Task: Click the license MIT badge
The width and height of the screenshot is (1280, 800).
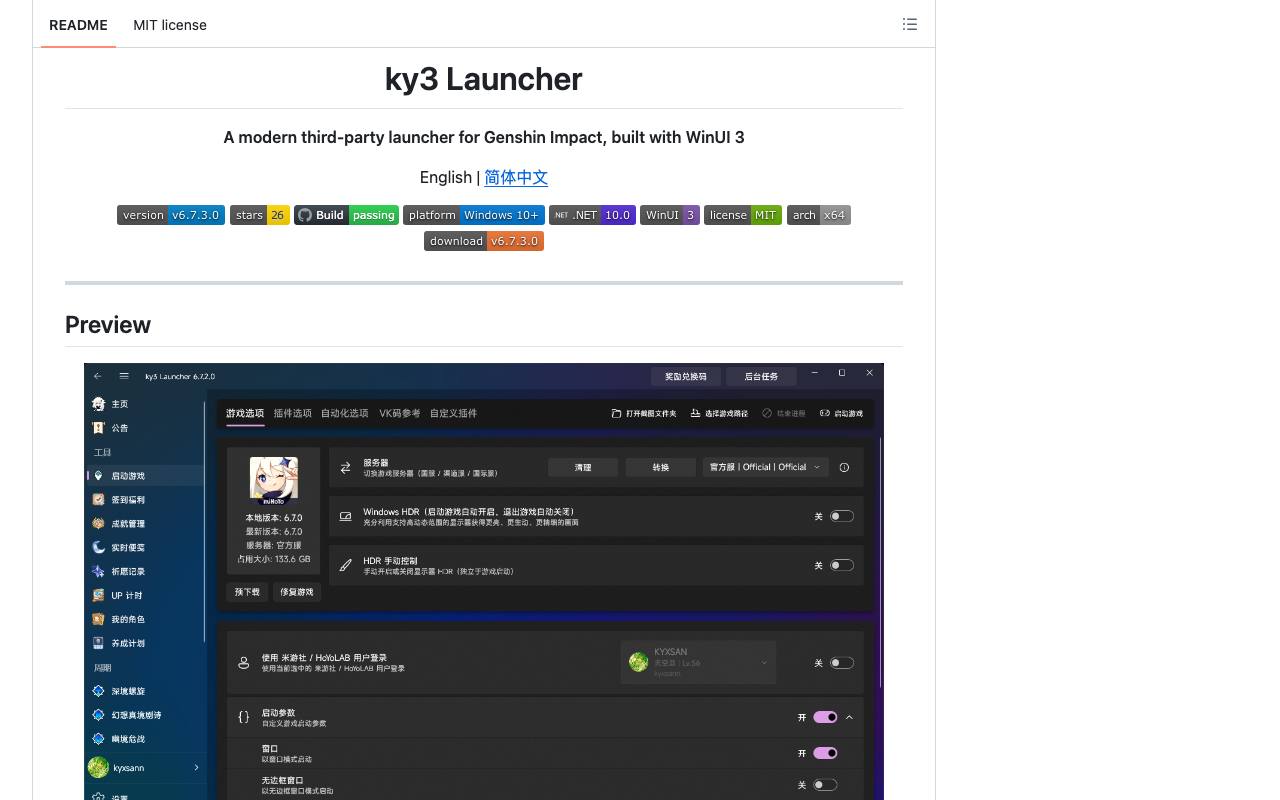Action: coord(743,215)
